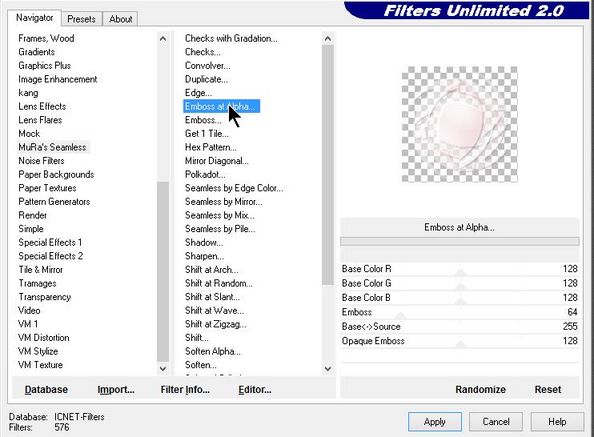
Task: Open the About tab
Action: click(121, 19)
